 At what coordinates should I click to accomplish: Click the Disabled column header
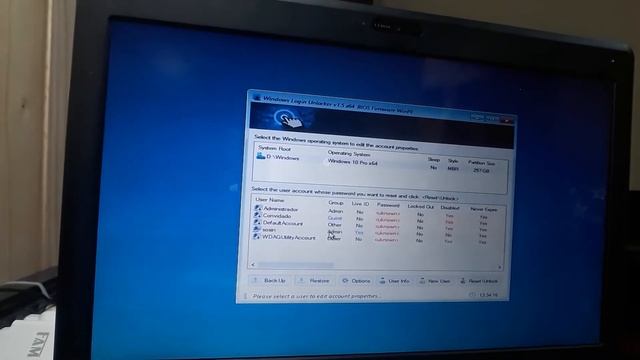[x=450, y=208]
